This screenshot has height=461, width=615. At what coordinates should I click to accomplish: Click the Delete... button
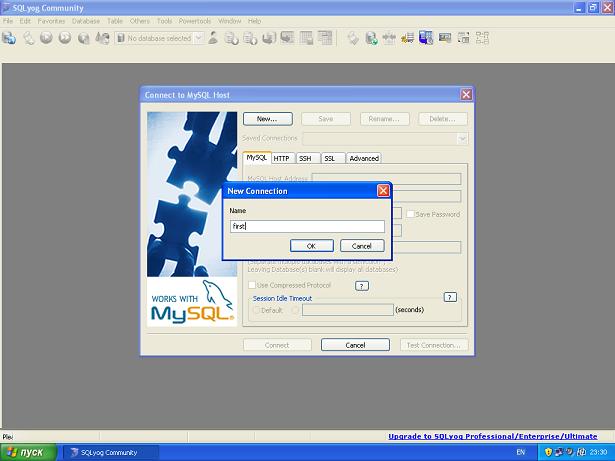[443, 119]
